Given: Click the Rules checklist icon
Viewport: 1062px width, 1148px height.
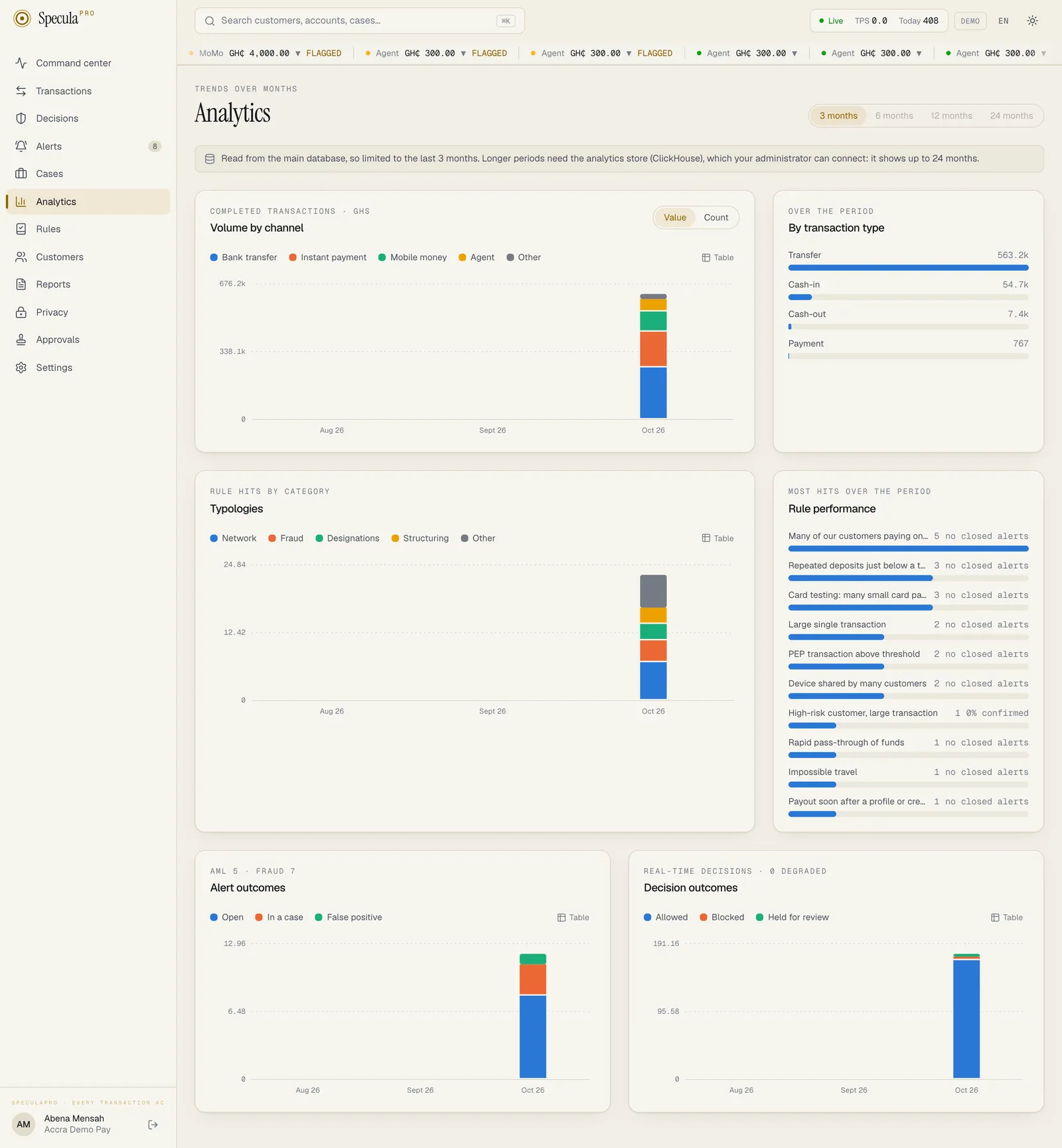Looking at the screenshot, I should pos(21,229).
